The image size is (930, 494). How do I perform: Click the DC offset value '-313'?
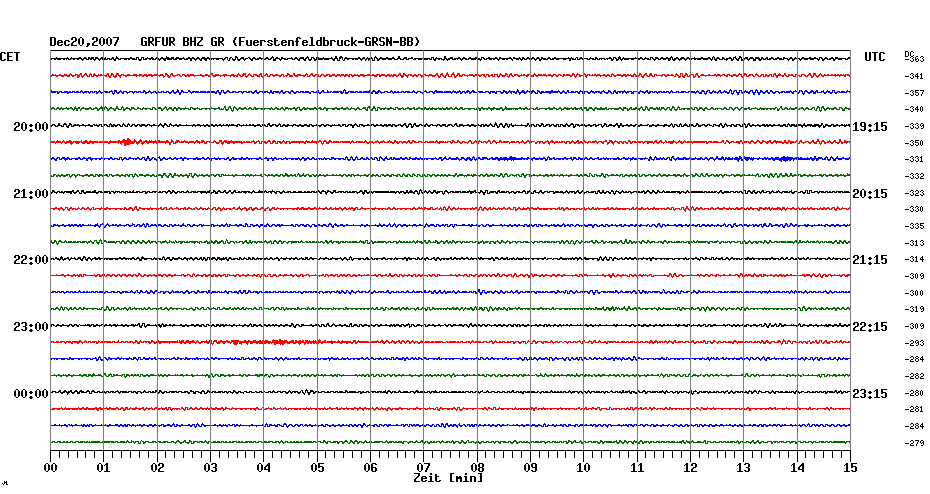point(914,243)
